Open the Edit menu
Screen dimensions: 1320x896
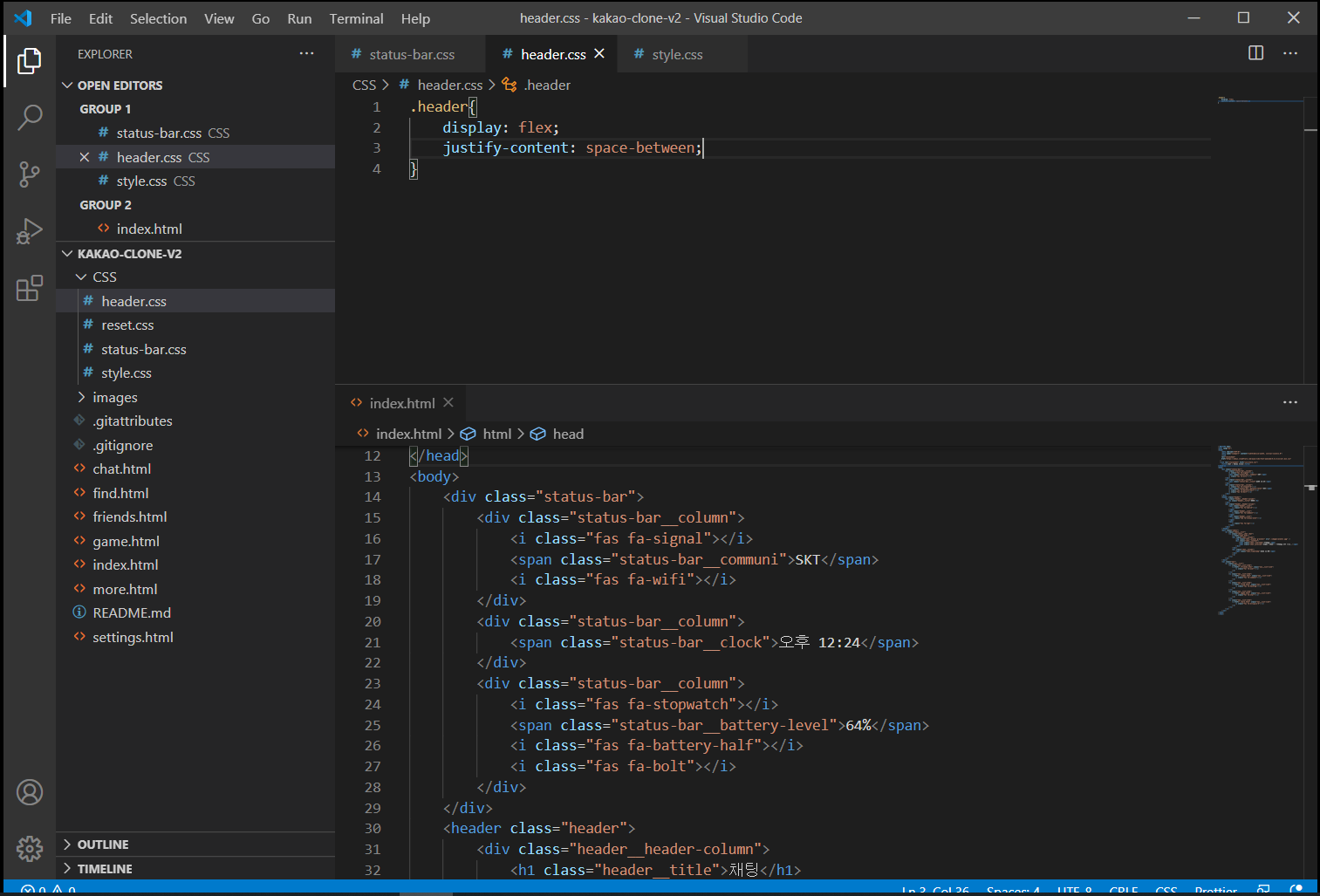100,18
